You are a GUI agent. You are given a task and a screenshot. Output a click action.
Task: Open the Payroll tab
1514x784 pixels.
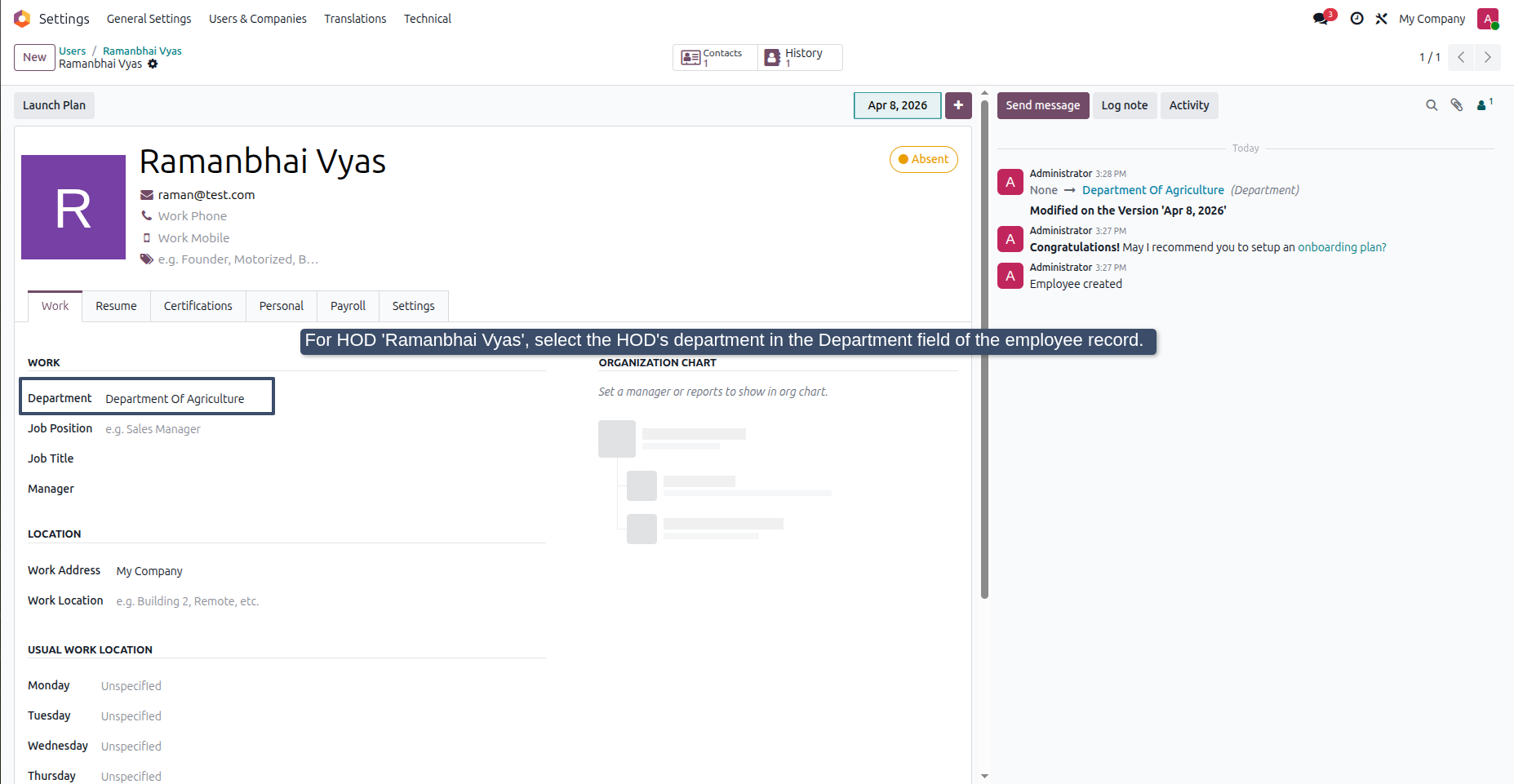[x=348, y=306]
